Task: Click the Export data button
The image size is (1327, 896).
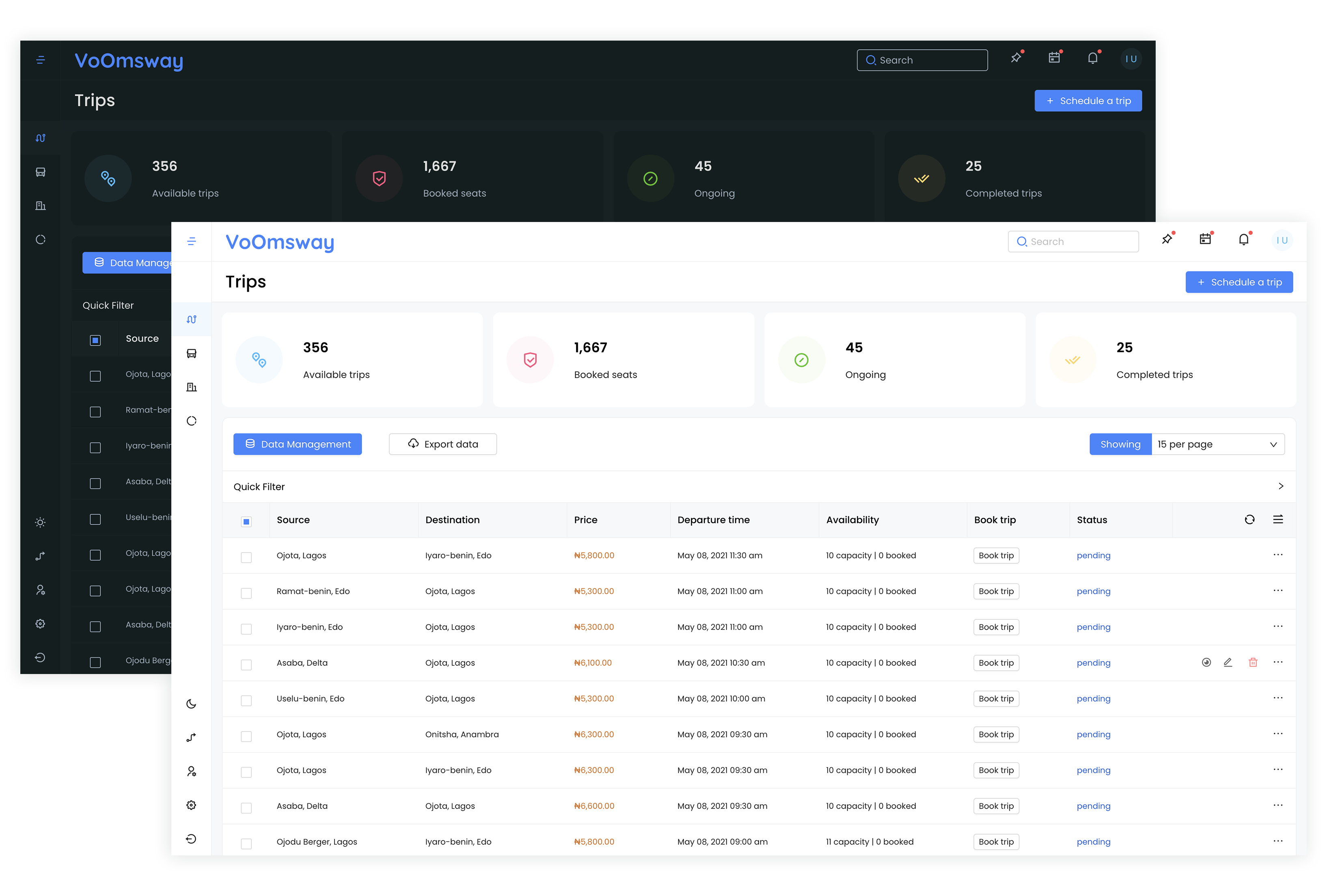Action: (x=442, y=444)
